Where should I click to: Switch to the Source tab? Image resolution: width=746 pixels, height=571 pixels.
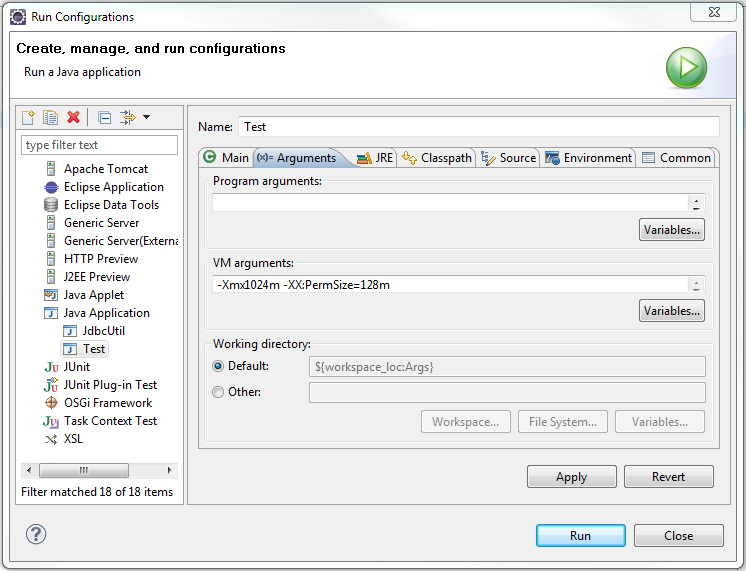(x=509, y=158)
